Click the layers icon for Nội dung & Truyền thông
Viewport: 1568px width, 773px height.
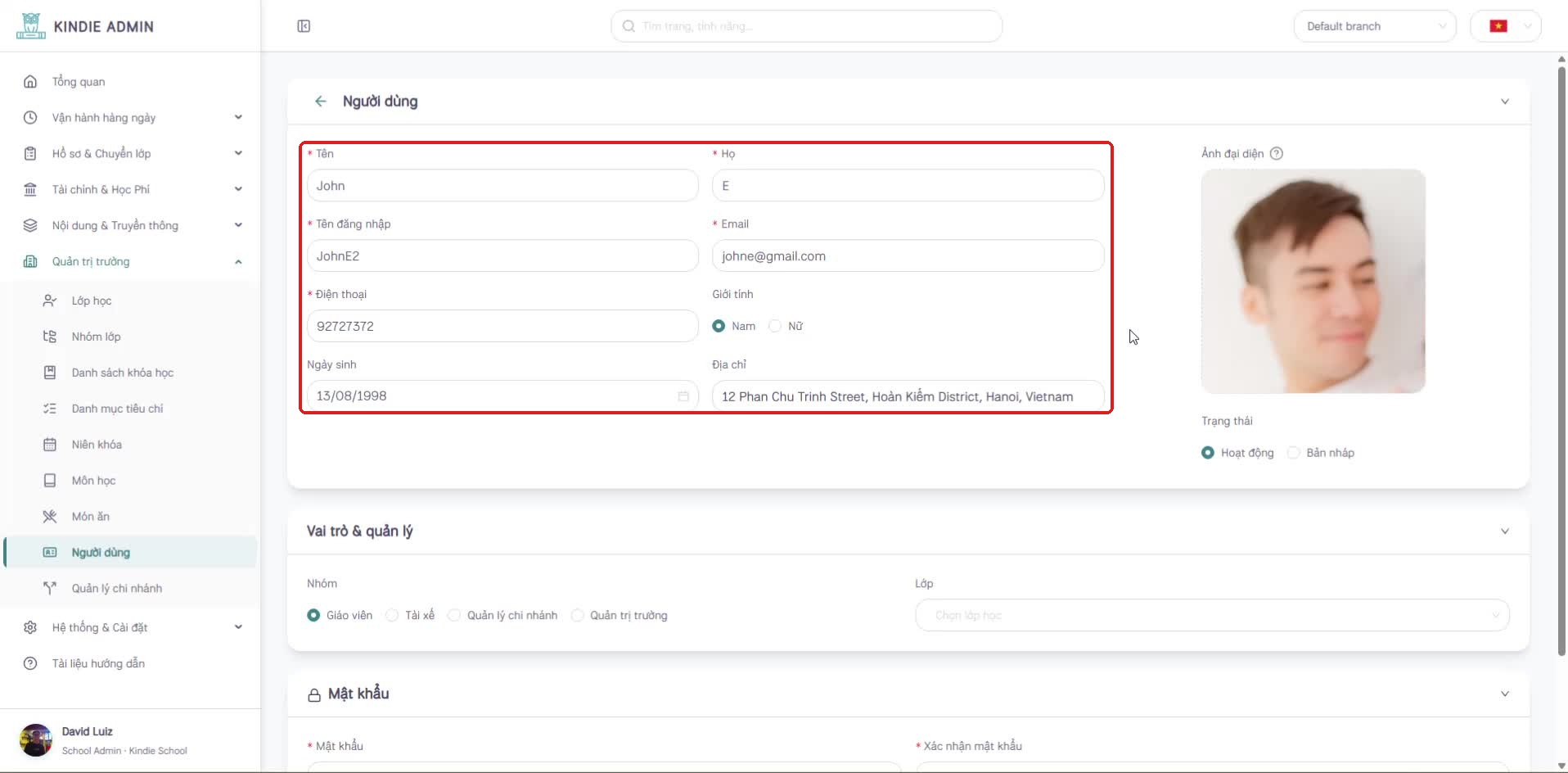[x=30, y=225]
